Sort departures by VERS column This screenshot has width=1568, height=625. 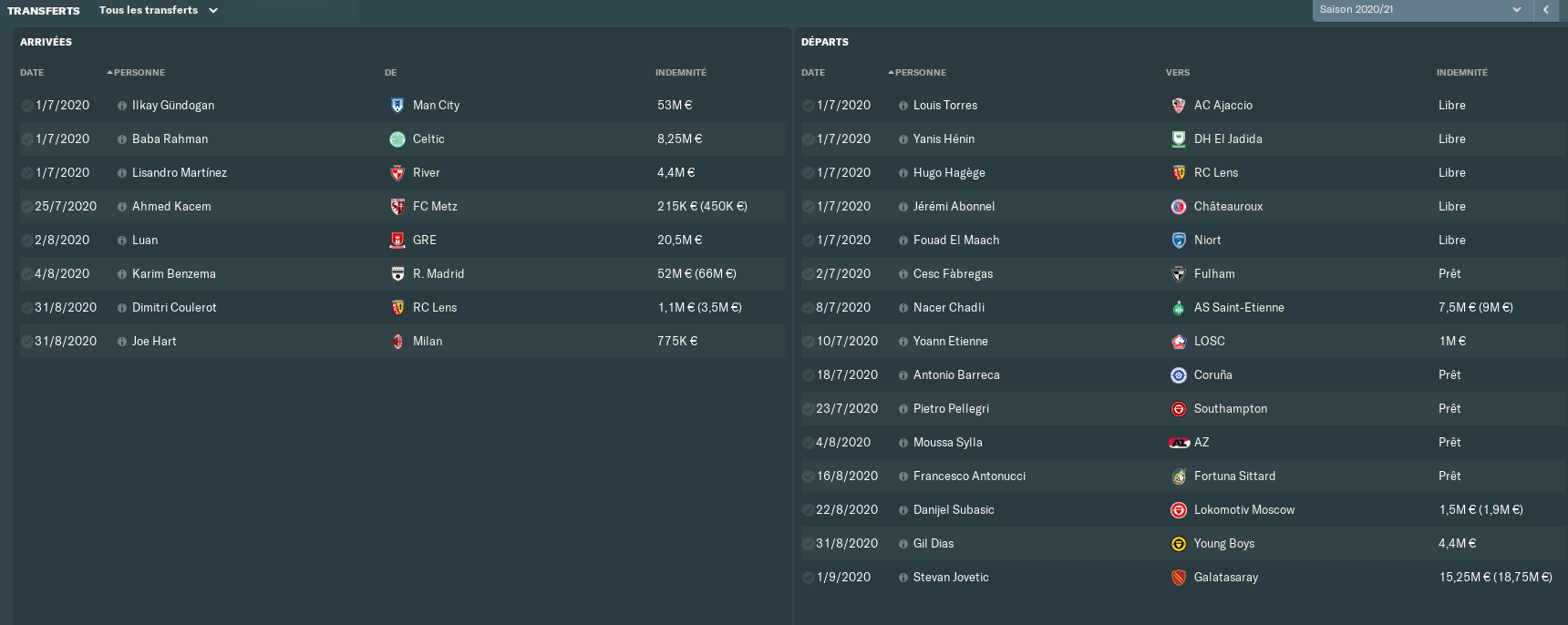click(x=1178, y=73)
